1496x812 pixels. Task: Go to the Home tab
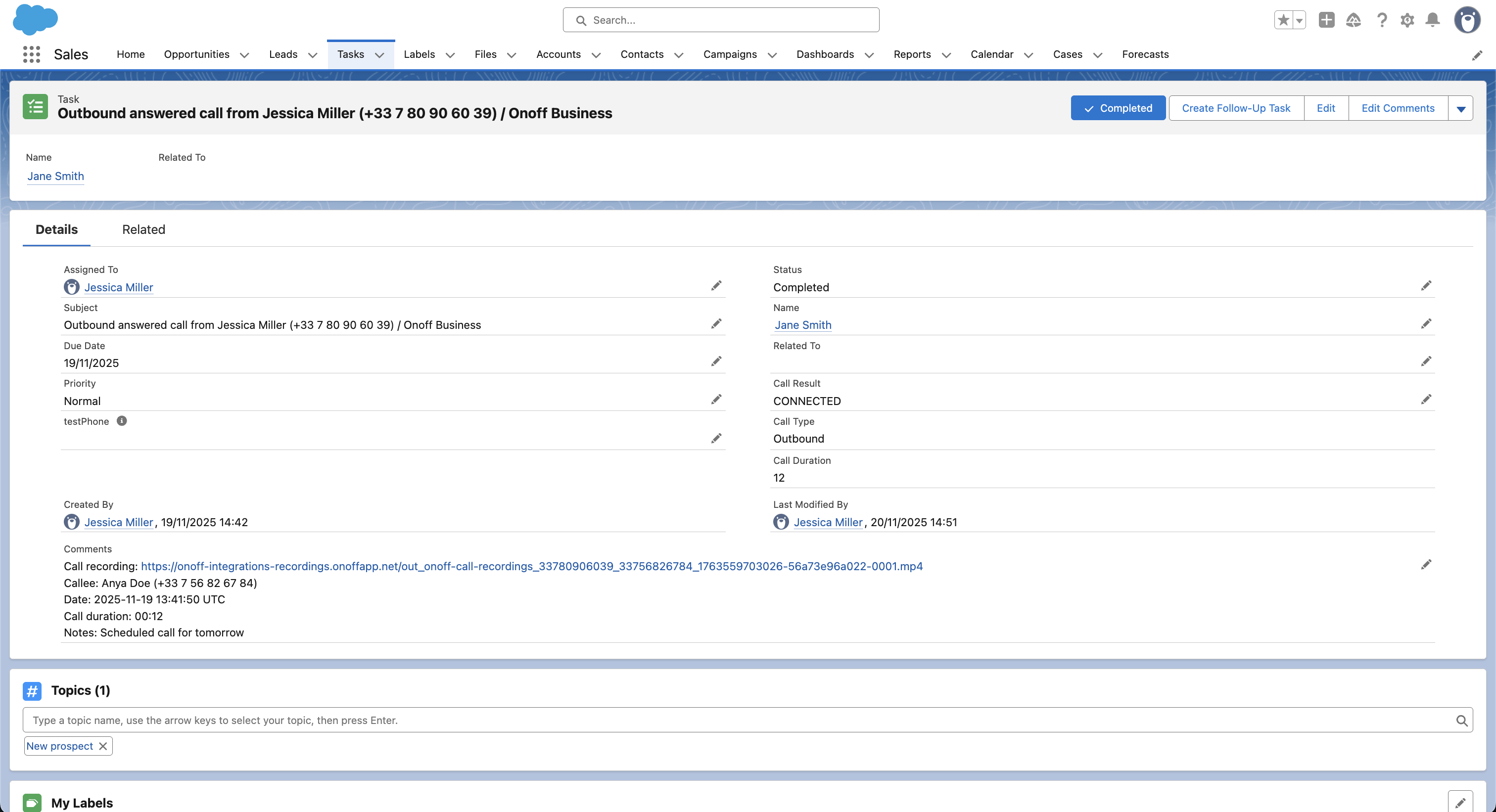(x=131, y=54)
